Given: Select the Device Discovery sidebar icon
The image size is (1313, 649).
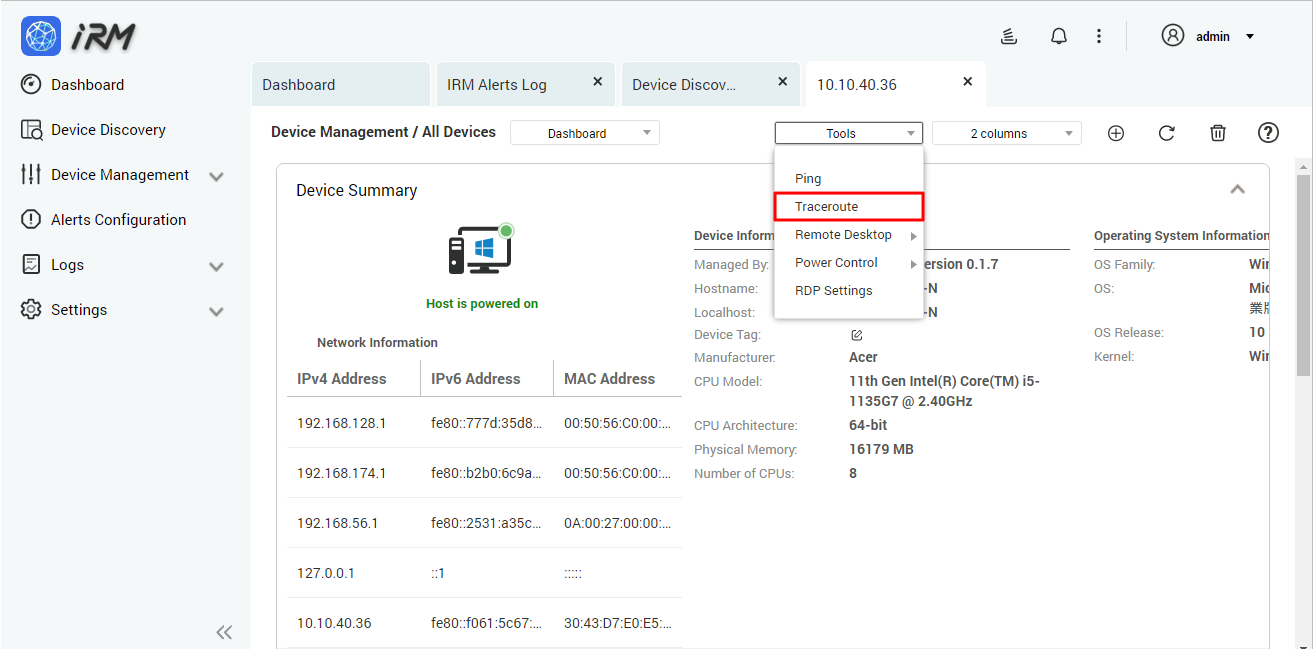Looking at the screenshot, I should click(30, 129).
